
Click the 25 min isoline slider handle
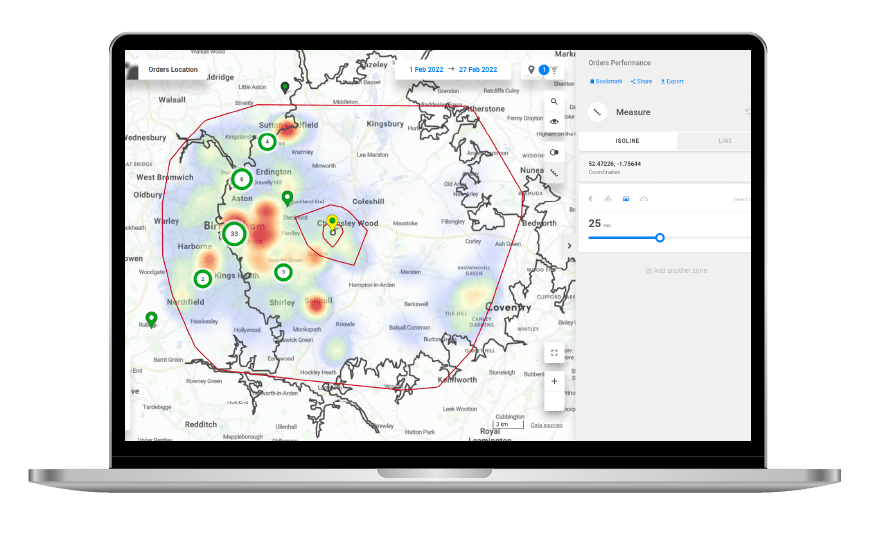(660, 237)
